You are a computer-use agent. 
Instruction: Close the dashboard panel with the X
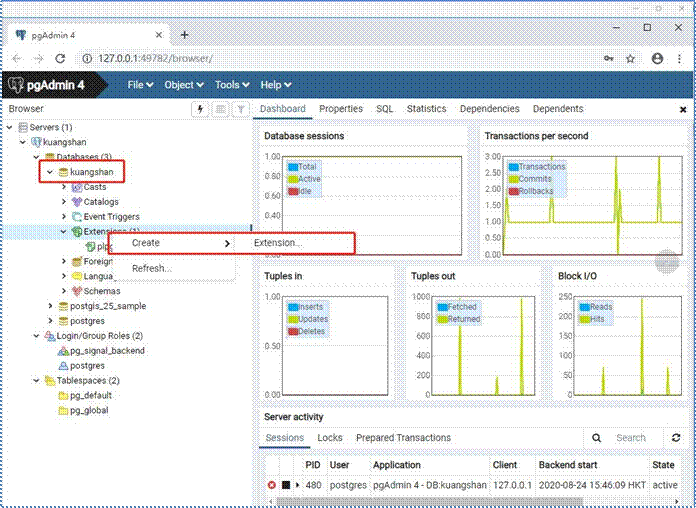click(x=683, y=109)
